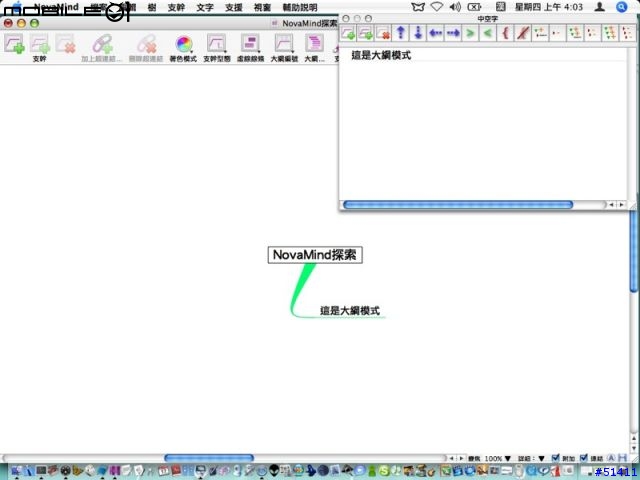Screen dimensions: 640x480
Task: Click the red curly brace icon
Action: [505, 33]
